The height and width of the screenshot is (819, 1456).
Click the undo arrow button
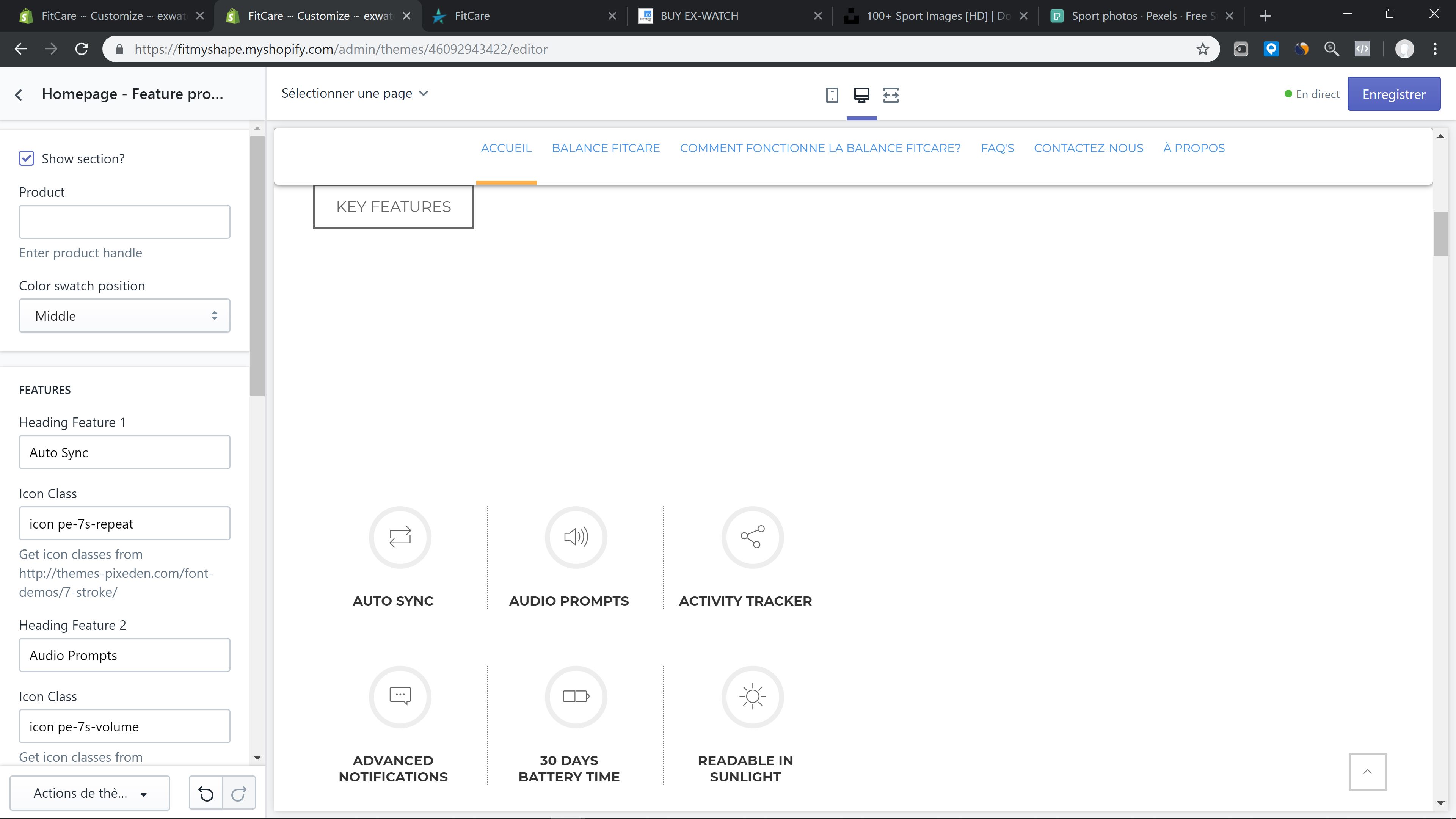206,794
